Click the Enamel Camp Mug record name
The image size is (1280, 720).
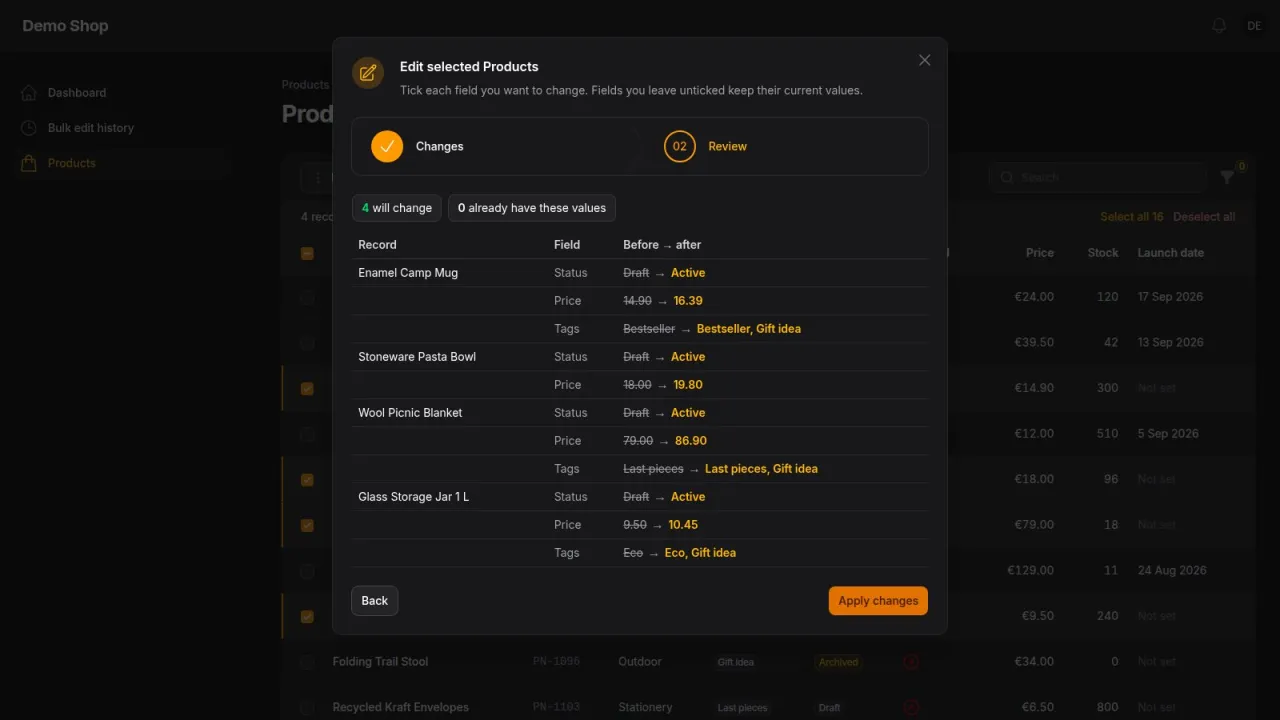(408, 273)
